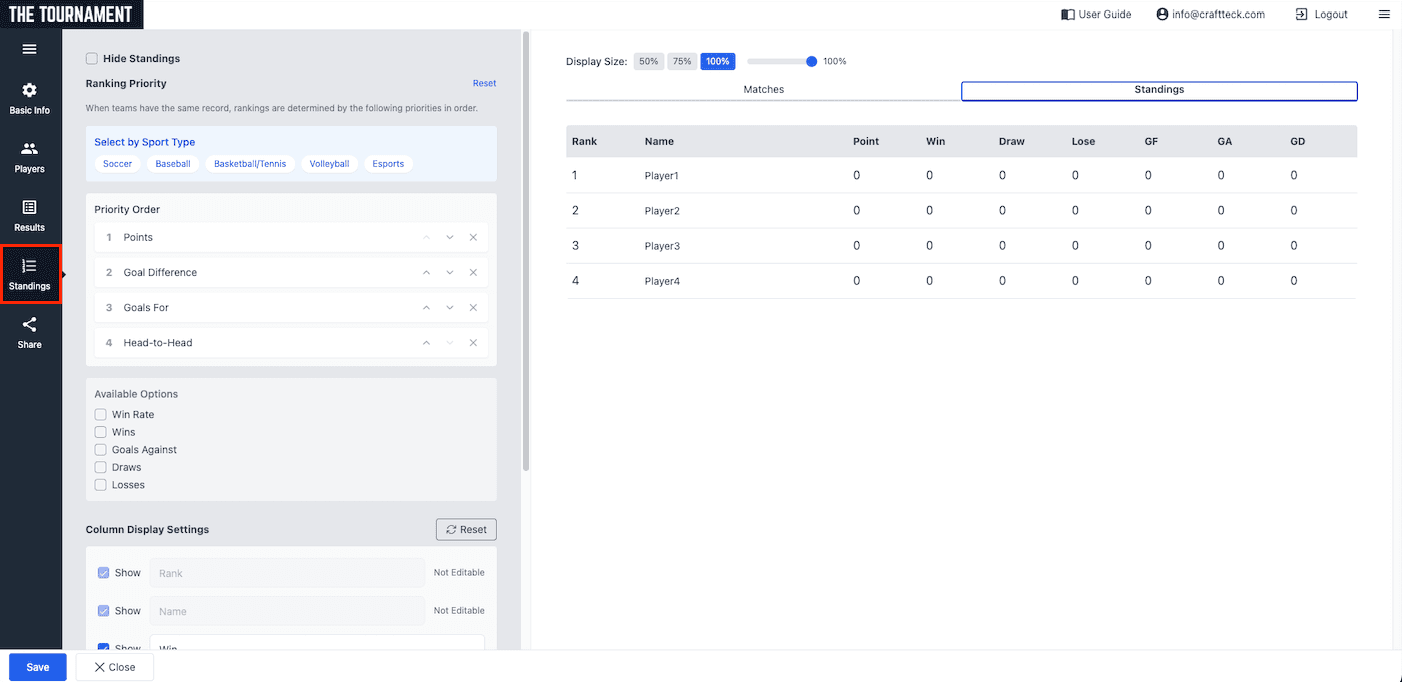The width and height of the screenshot is (1402, 682).
Task: Click the blue Save button
Action: [x=38, y=667]
